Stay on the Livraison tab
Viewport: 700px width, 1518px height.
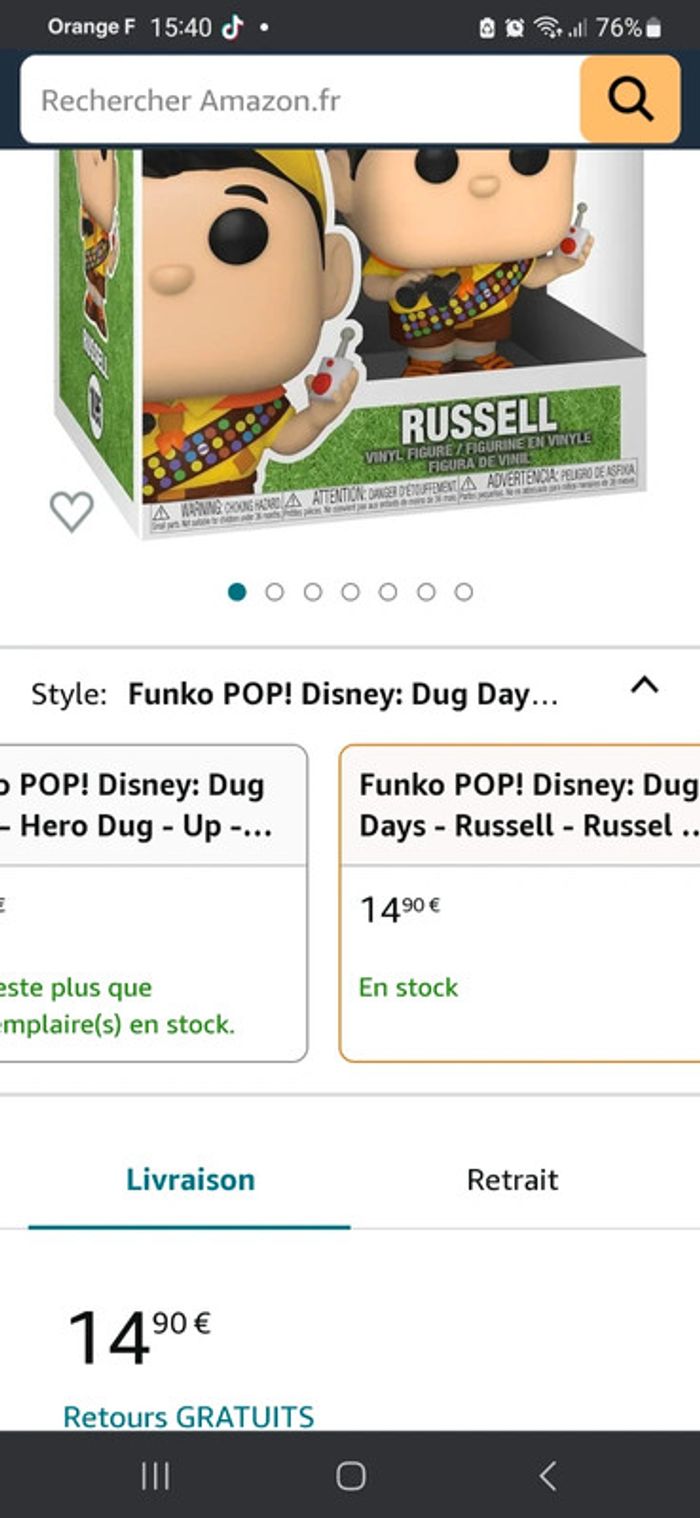coord(188,1180)
